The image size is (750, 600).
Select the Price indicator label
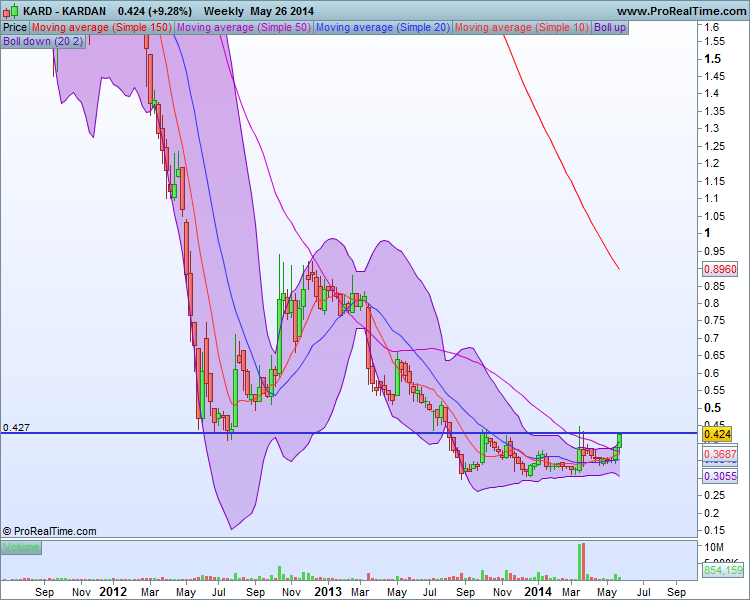click(15, 28)
